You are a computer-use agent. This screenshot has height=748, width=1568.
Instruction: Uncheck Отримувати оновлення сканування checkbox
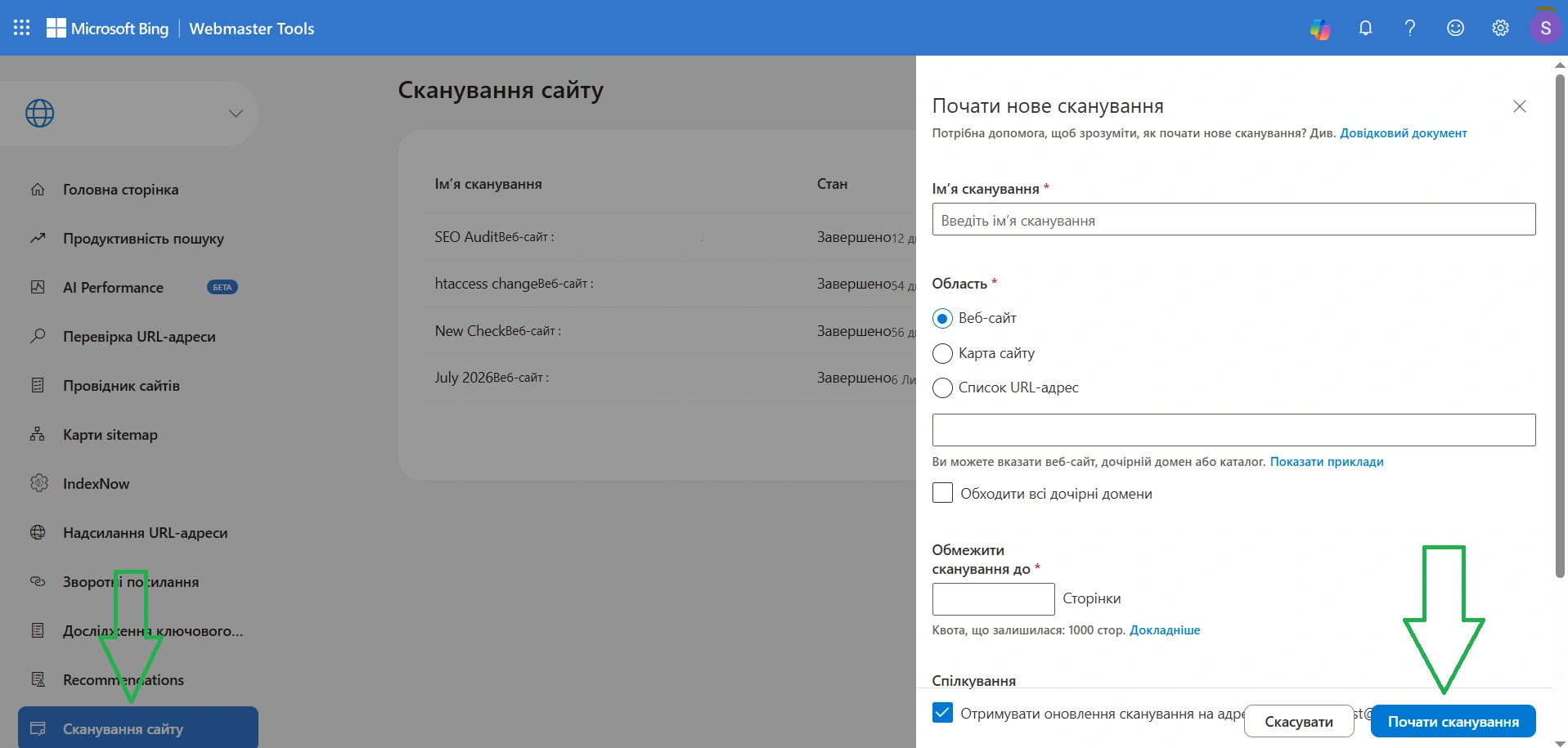(942, 713)
